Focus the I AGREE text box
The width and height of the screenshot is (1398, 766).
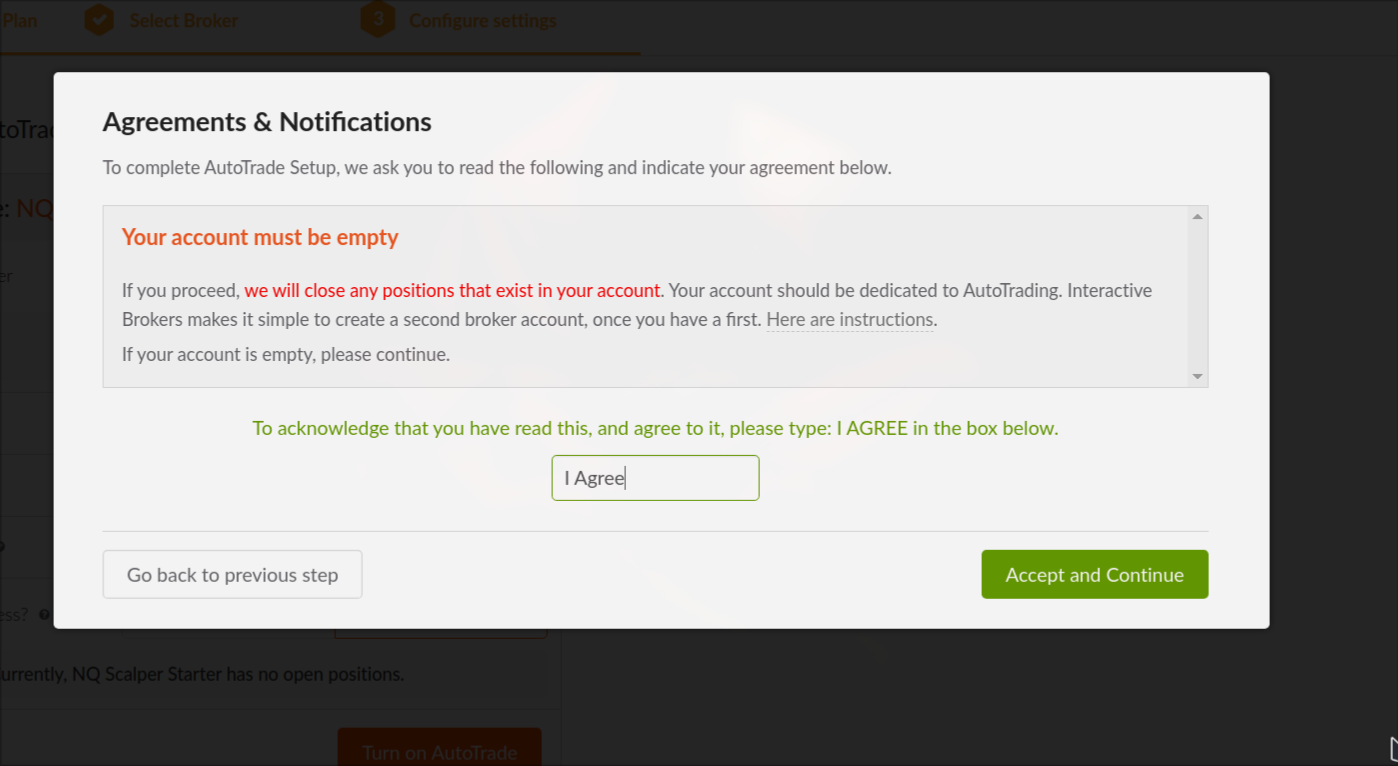coord(655,478)
